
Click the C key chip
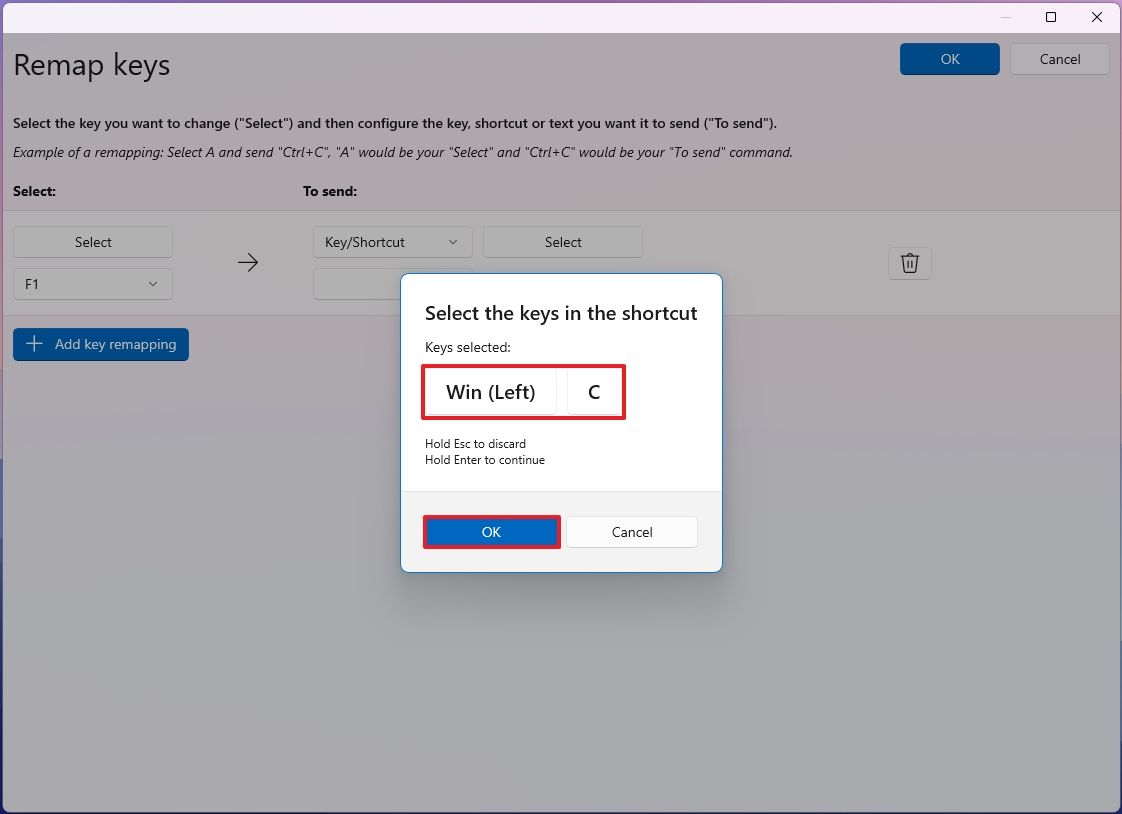594,392
